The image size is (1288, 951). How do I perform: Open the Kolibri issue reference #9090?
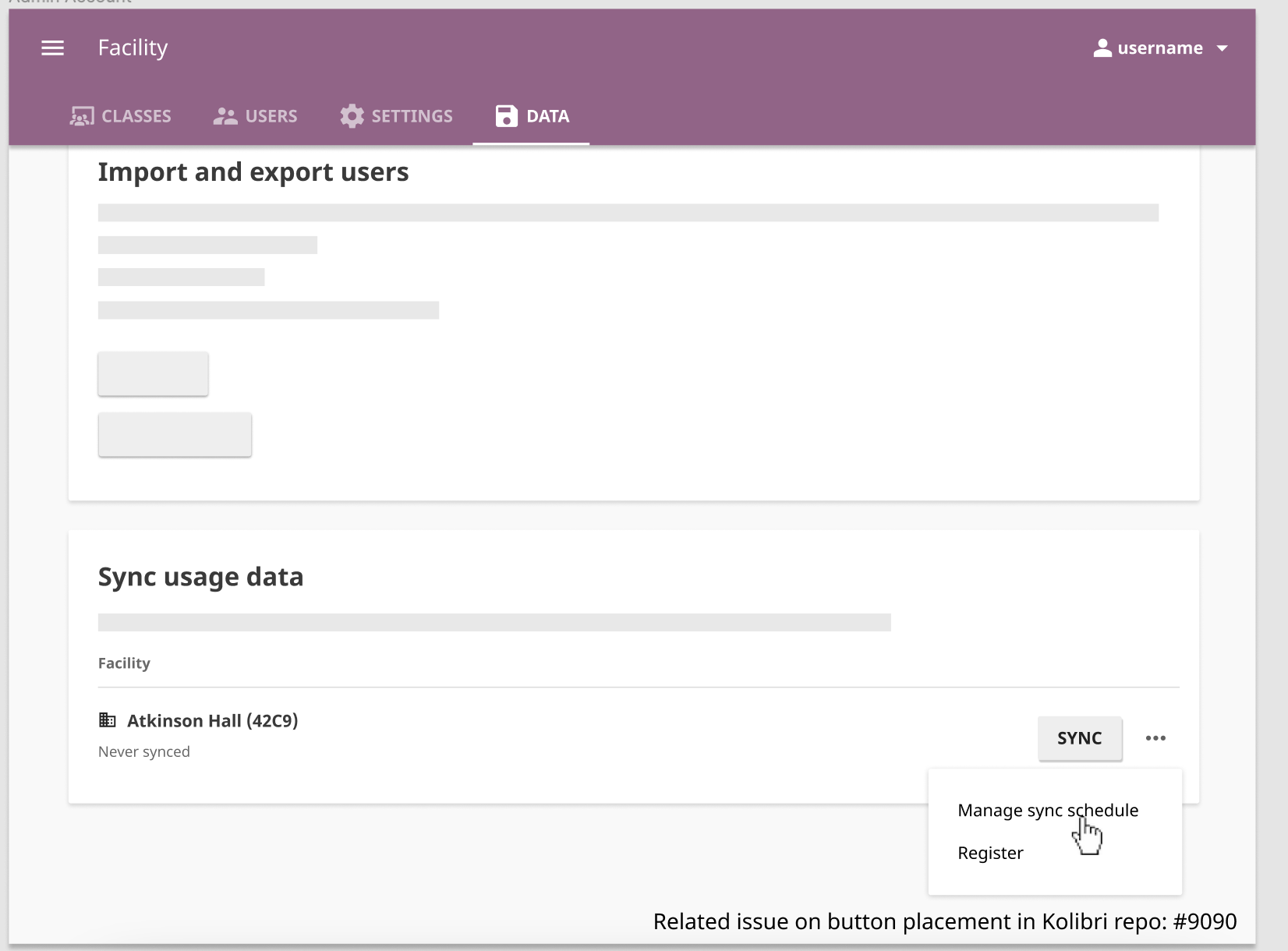click(1205, 921)
